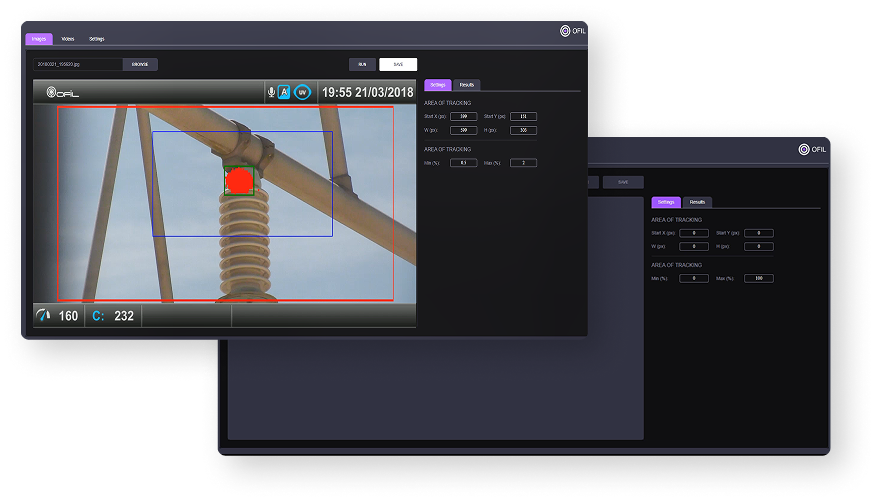Select the Images tab
The image size is (877, 502).
coord(39,39)
